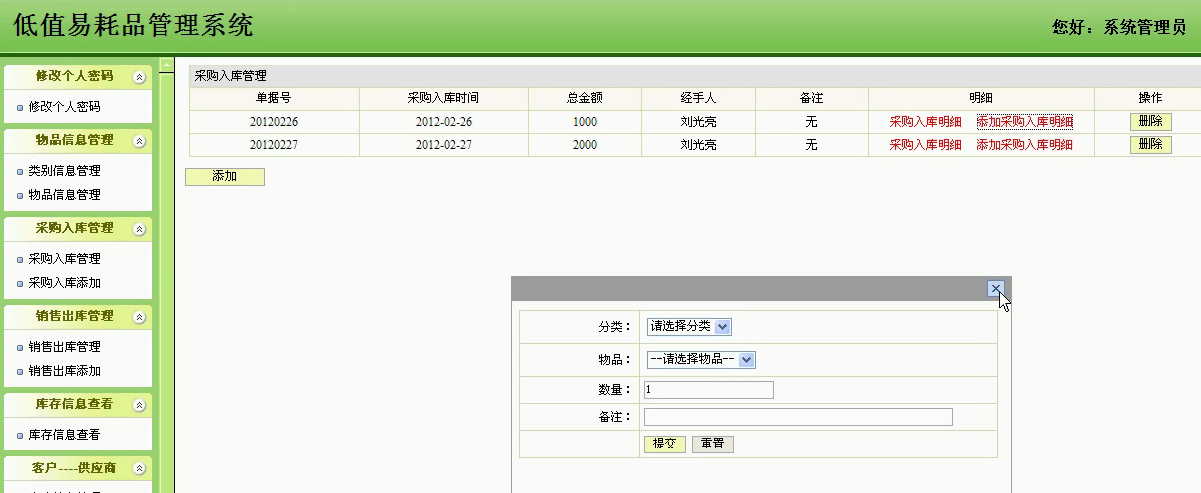Open 物品信息管理 menu link
Image resolution: width=1201 pixels, height=493 pixels.
coord(64,195)
